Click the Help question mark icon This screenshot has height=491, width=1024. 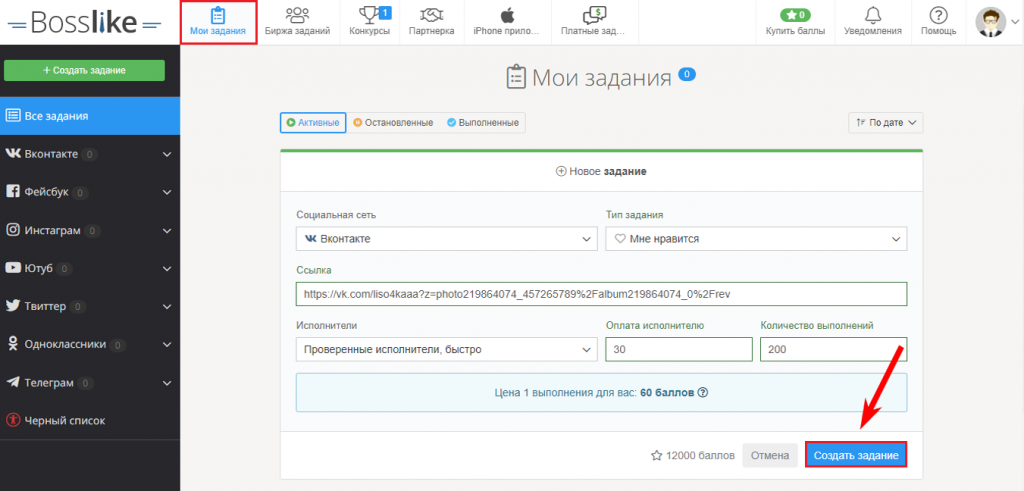coord(938,16)
